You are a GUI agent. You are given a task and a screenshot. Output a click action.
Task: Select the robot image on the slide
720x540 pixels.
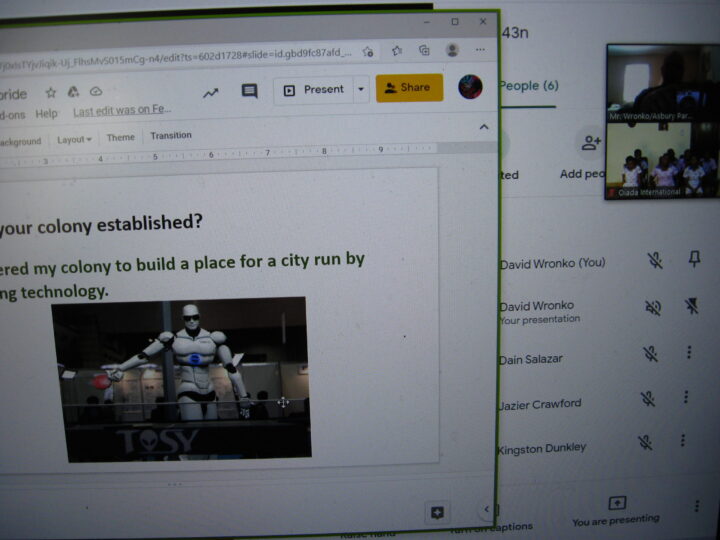[180, 378]
